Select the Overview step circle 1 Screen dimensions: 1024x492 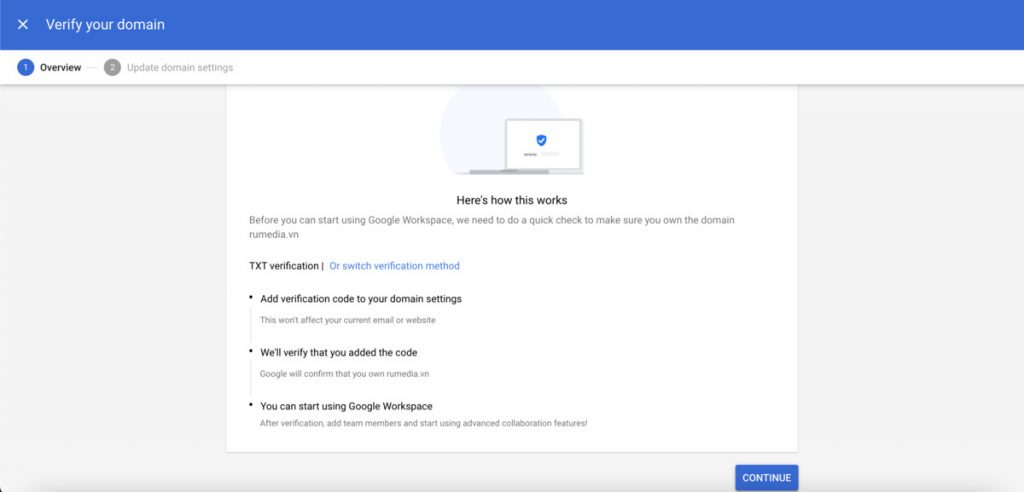point(25,67)
